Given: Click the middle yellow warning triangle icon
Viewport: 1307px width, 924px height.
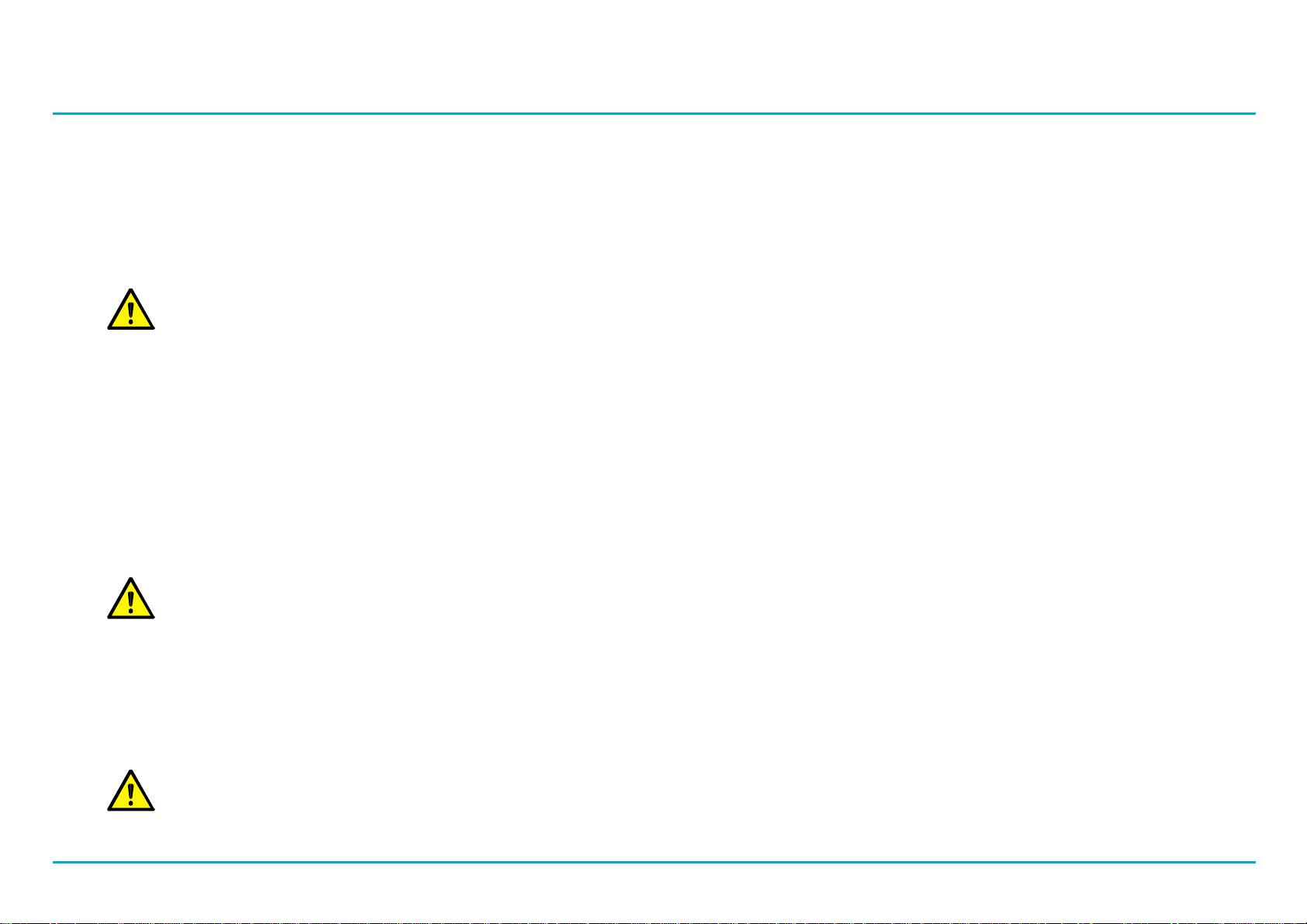Looking at the screenshot, I should [130, 598].
